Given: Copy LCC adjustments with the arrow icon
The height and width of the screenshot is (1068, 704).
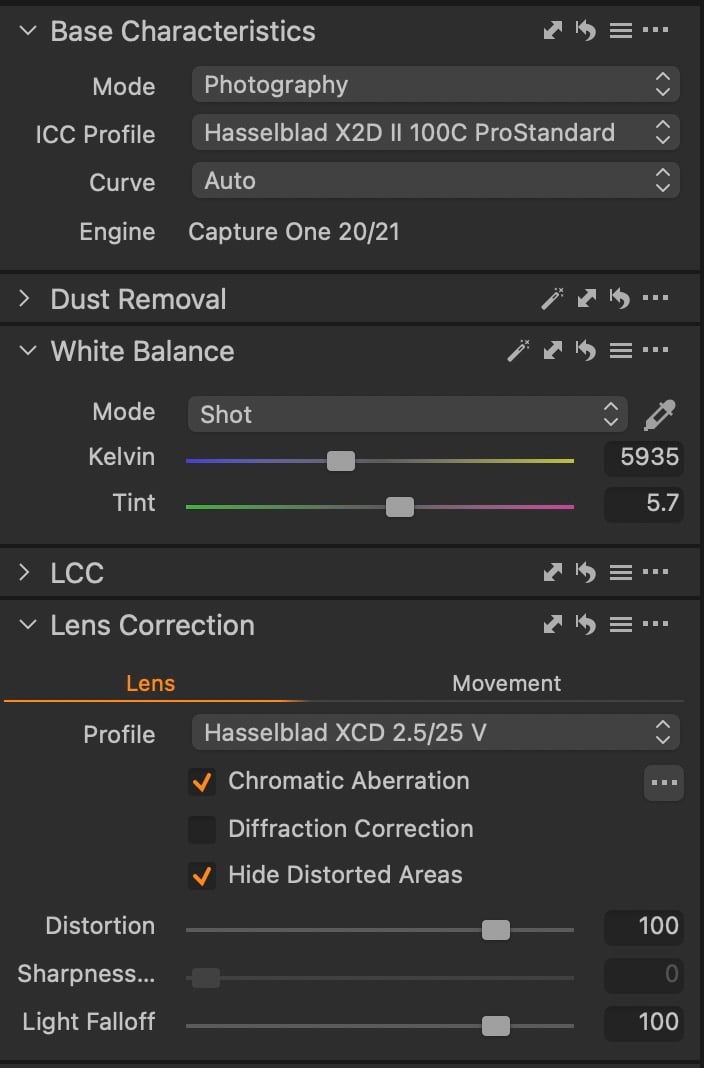Looking at the screenshot, I should (x=552, y=572).
